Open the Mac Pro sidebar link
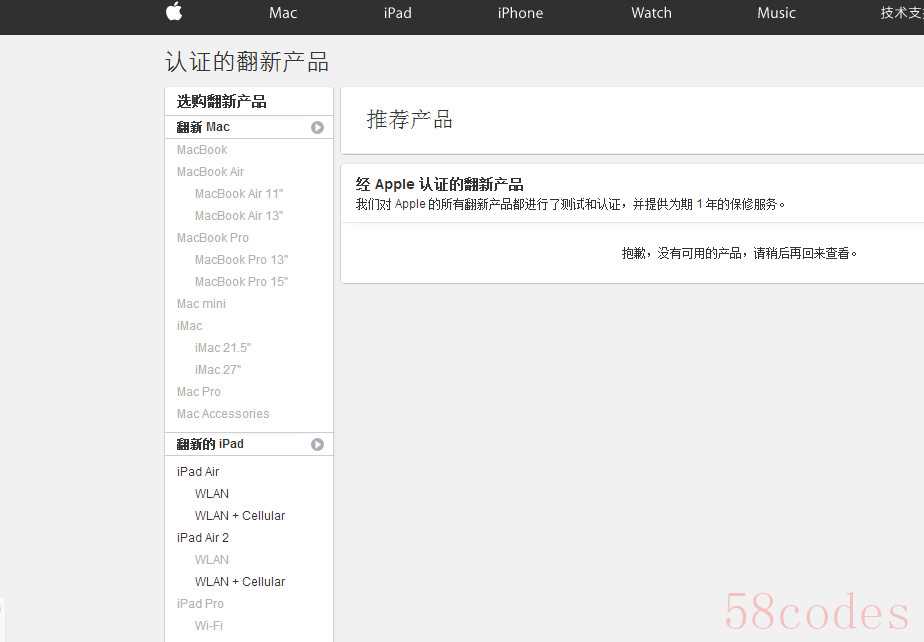 (199, 392)
